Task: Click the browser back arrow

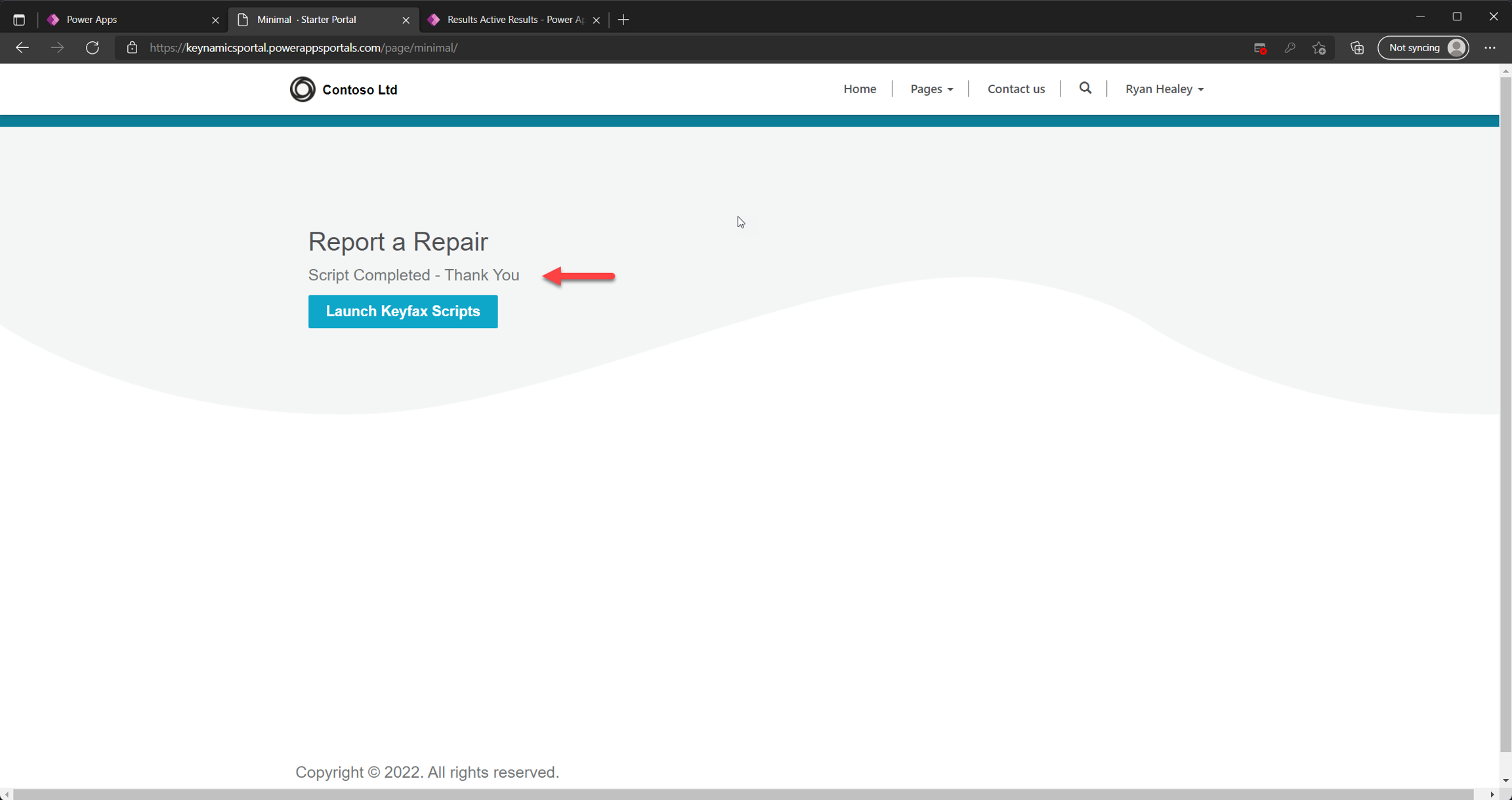Action: (x=22, y=48)
